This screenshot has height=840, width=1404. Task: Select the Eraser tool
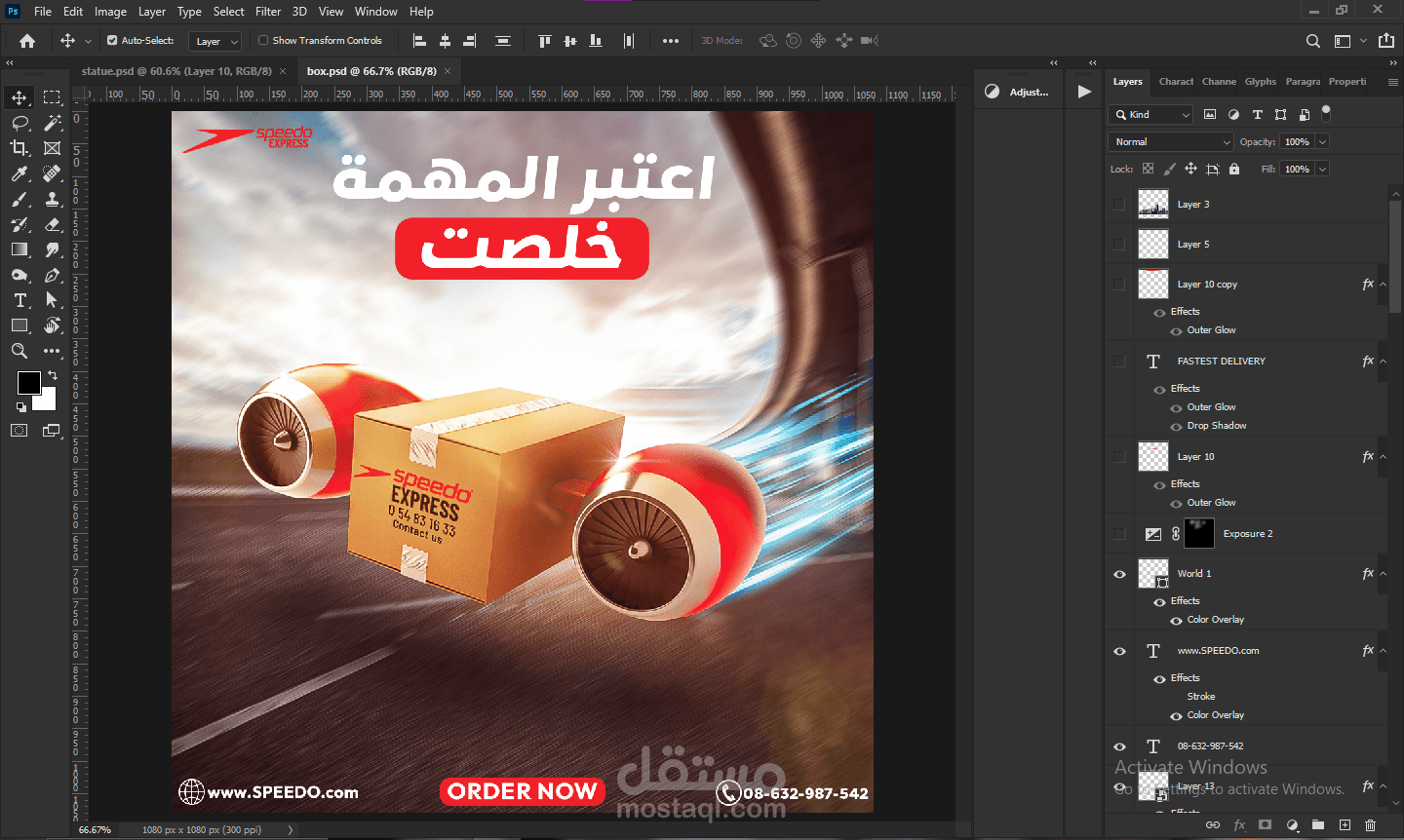click(52, 224)
